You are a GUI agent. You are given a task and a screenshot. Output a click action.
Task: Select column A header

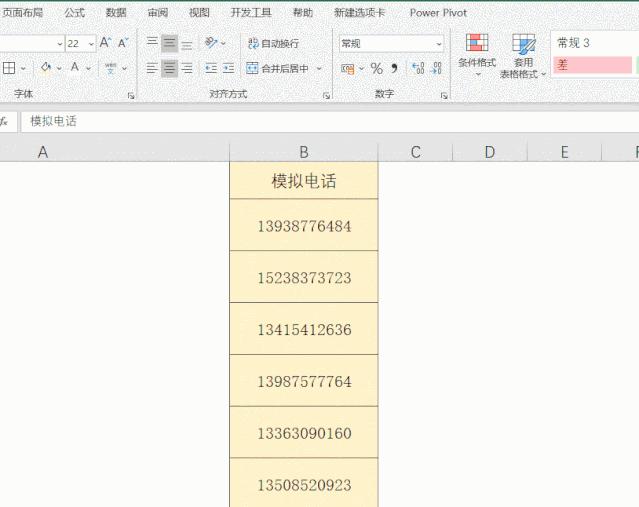[x=115, y=152]
